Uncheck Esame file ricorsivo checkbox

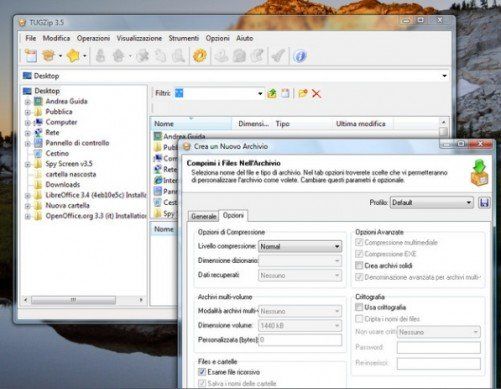202,372
